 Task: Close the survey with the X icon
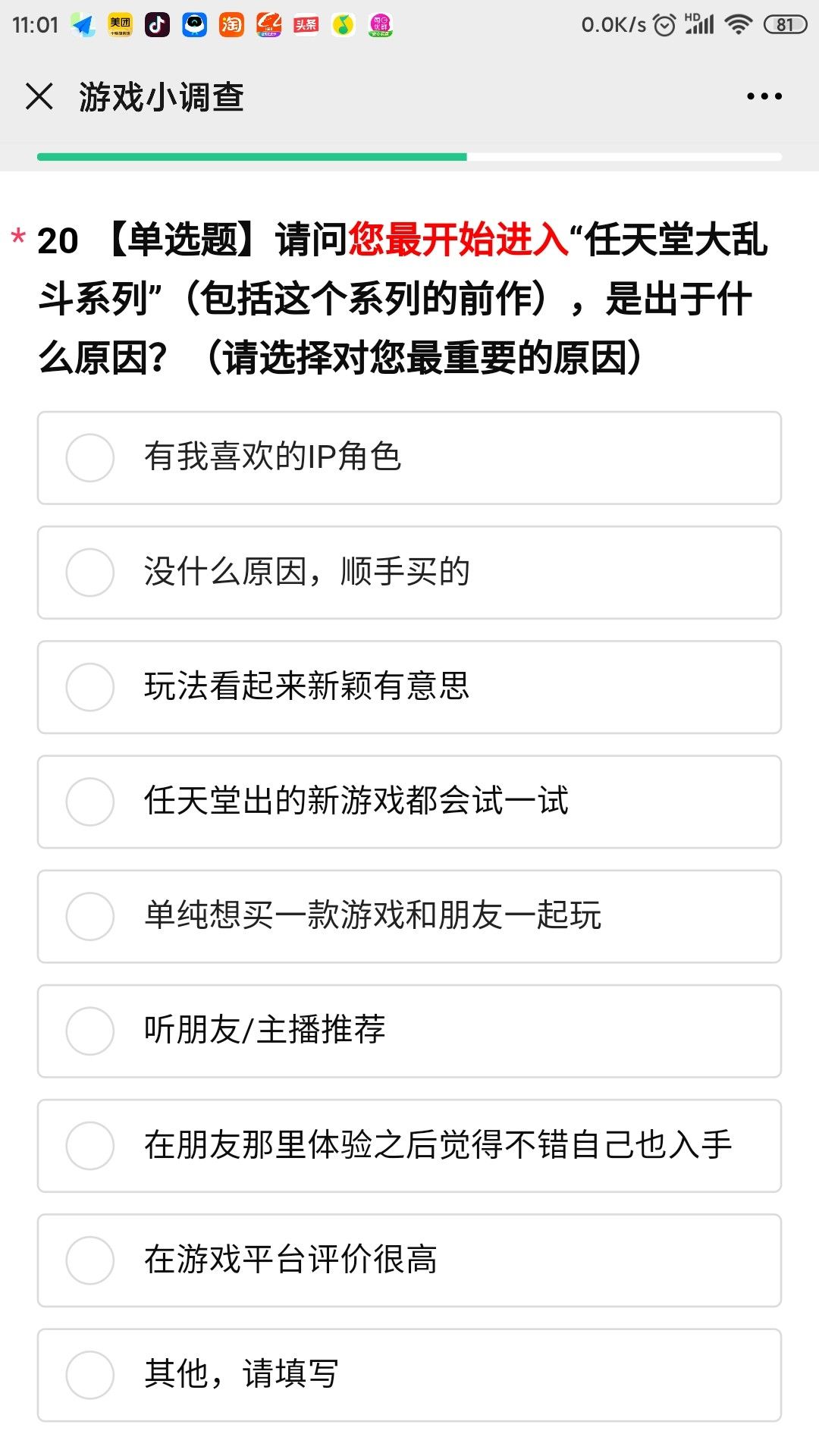coord(39,97)
